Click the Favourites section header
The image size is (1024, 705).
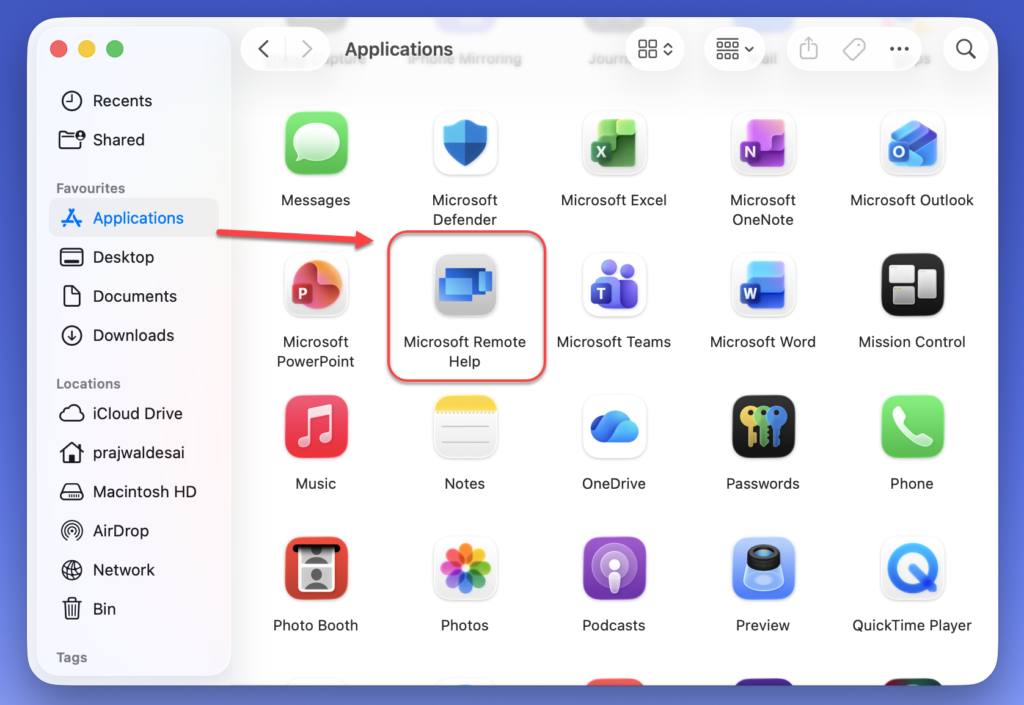point(90,189)
